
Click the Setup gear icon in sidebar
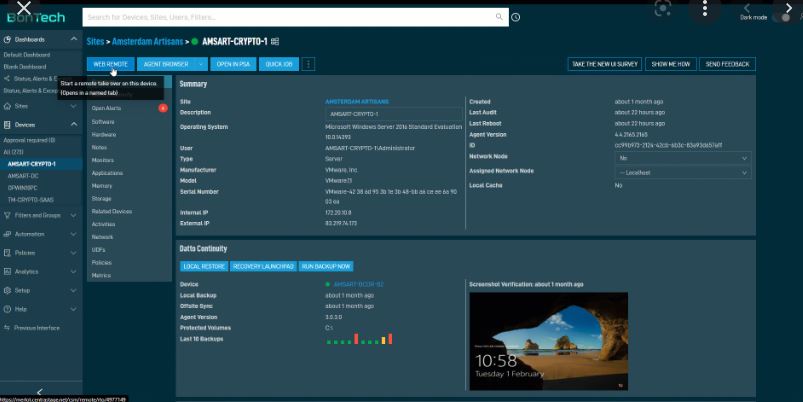tap(7, 290)
